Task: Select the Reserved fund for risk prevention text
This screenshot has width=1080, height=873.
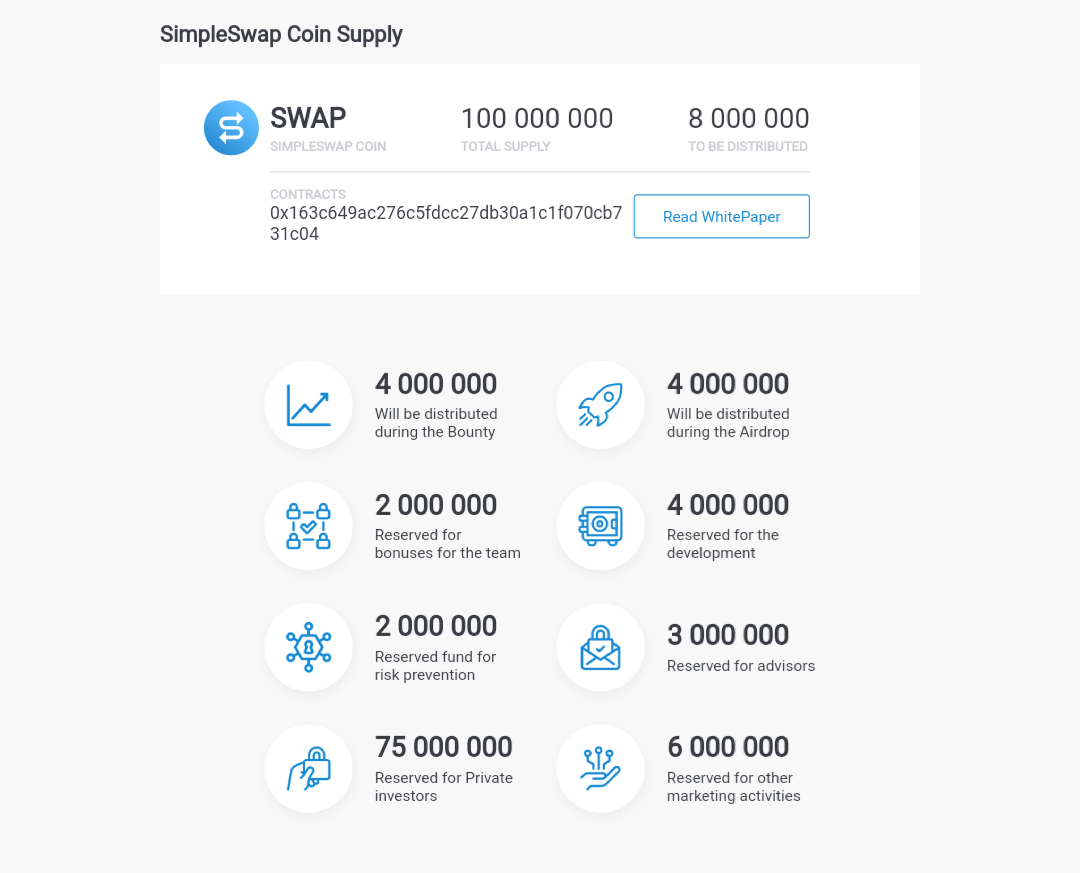Action: [x=435, y=666]
